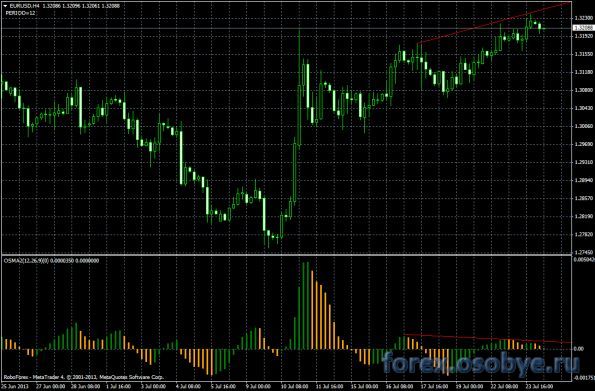Image resolution: width=595 pixels, height=391 pixels.
Task: Click the 0.00 level on indicator scale
Action: pyautogui.click(x=579, y=348)
